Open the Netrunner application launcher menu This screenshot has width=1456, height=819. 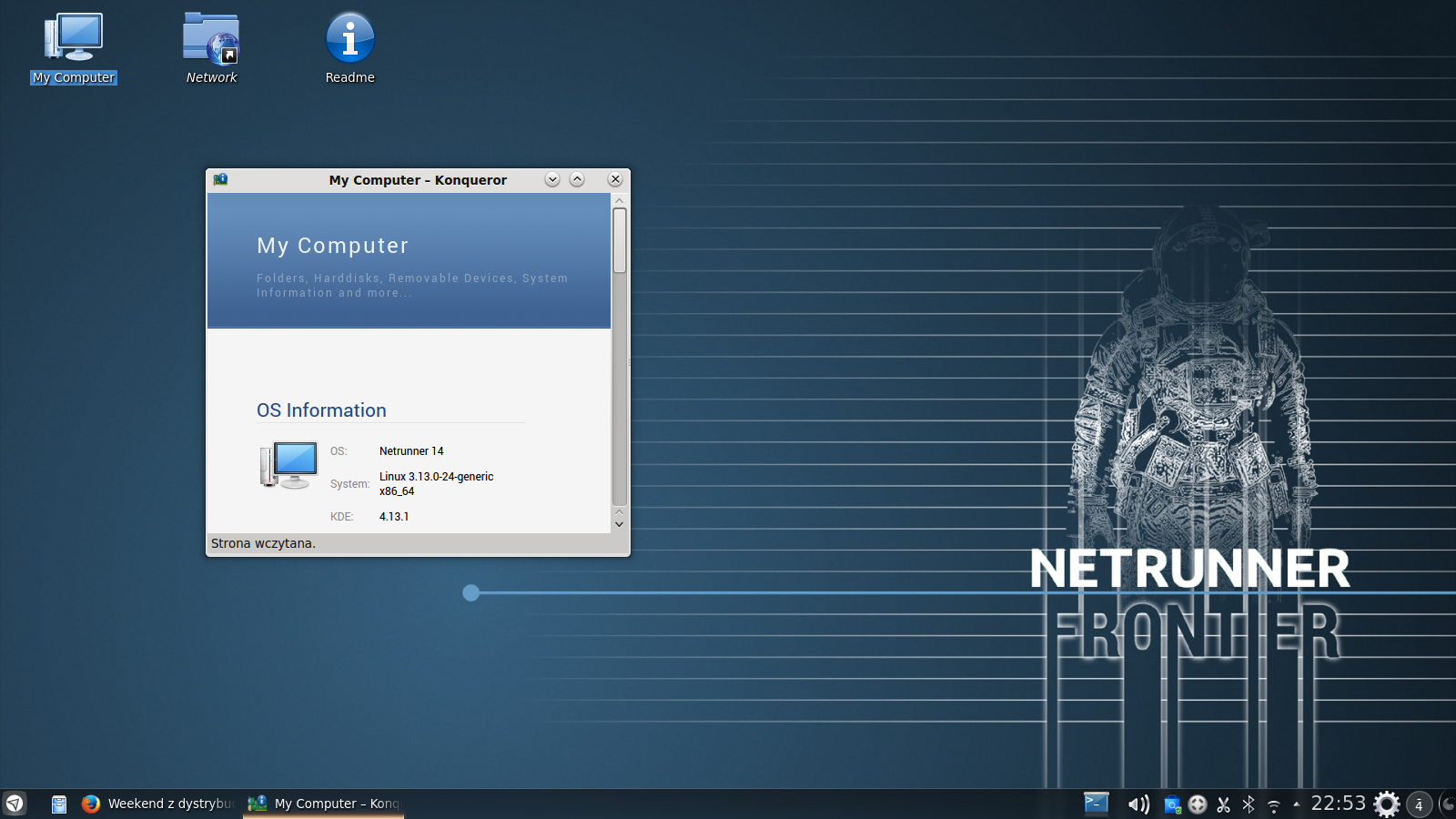click(15, 804)
